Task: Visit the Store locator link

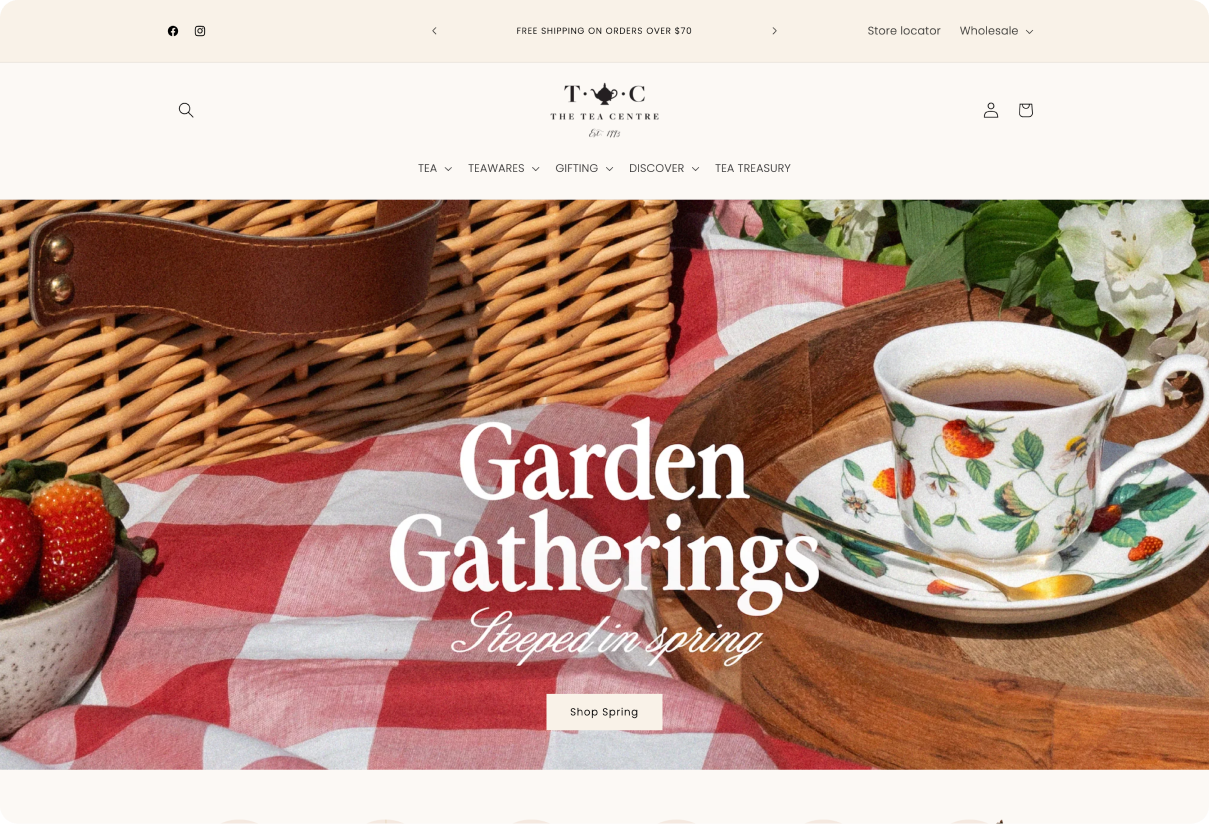Action: pyautogui.click(x=904, y=31)
